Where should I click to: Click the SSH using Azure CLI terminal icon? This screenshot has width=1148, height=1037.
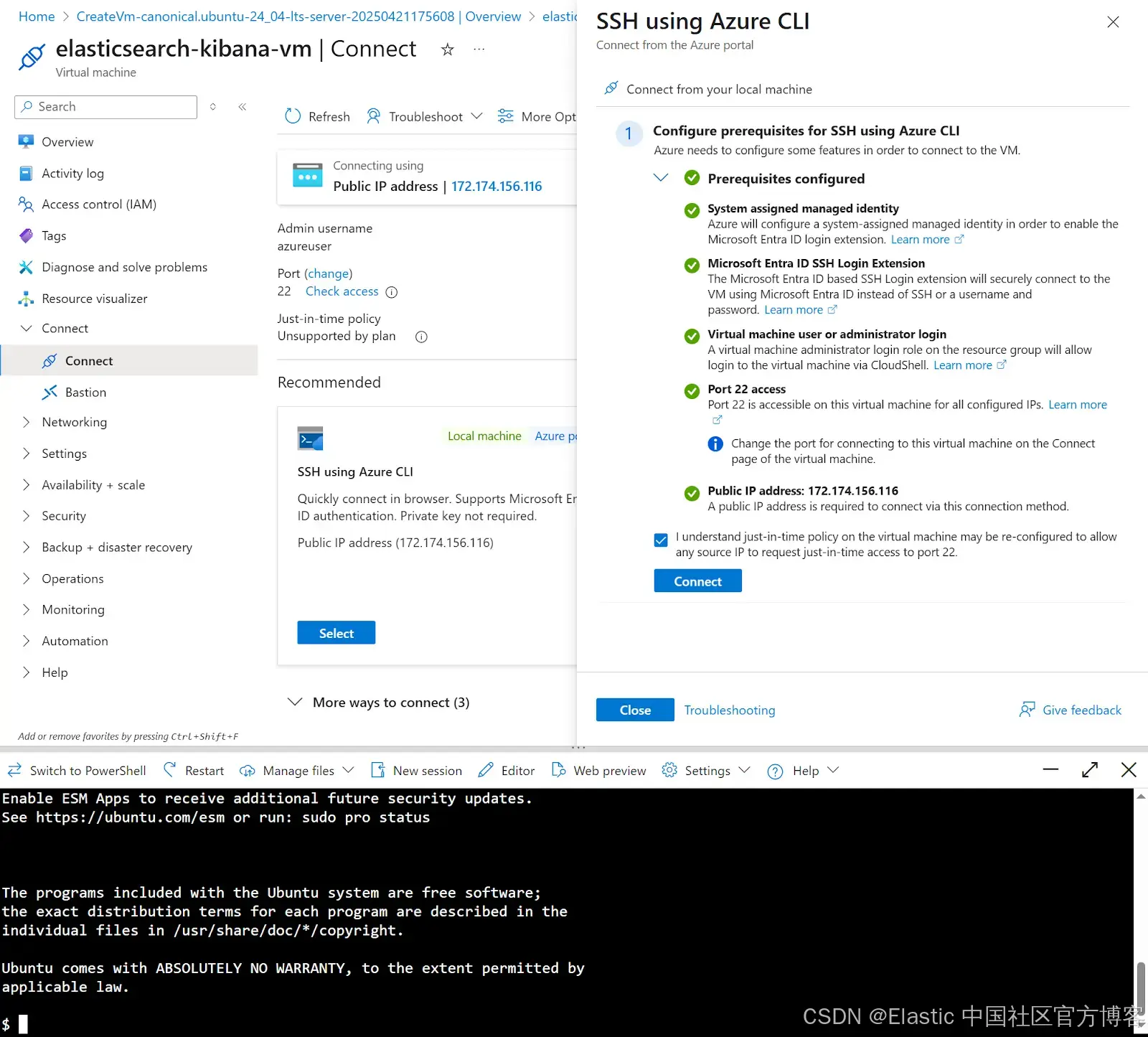(x=311, y=438)
